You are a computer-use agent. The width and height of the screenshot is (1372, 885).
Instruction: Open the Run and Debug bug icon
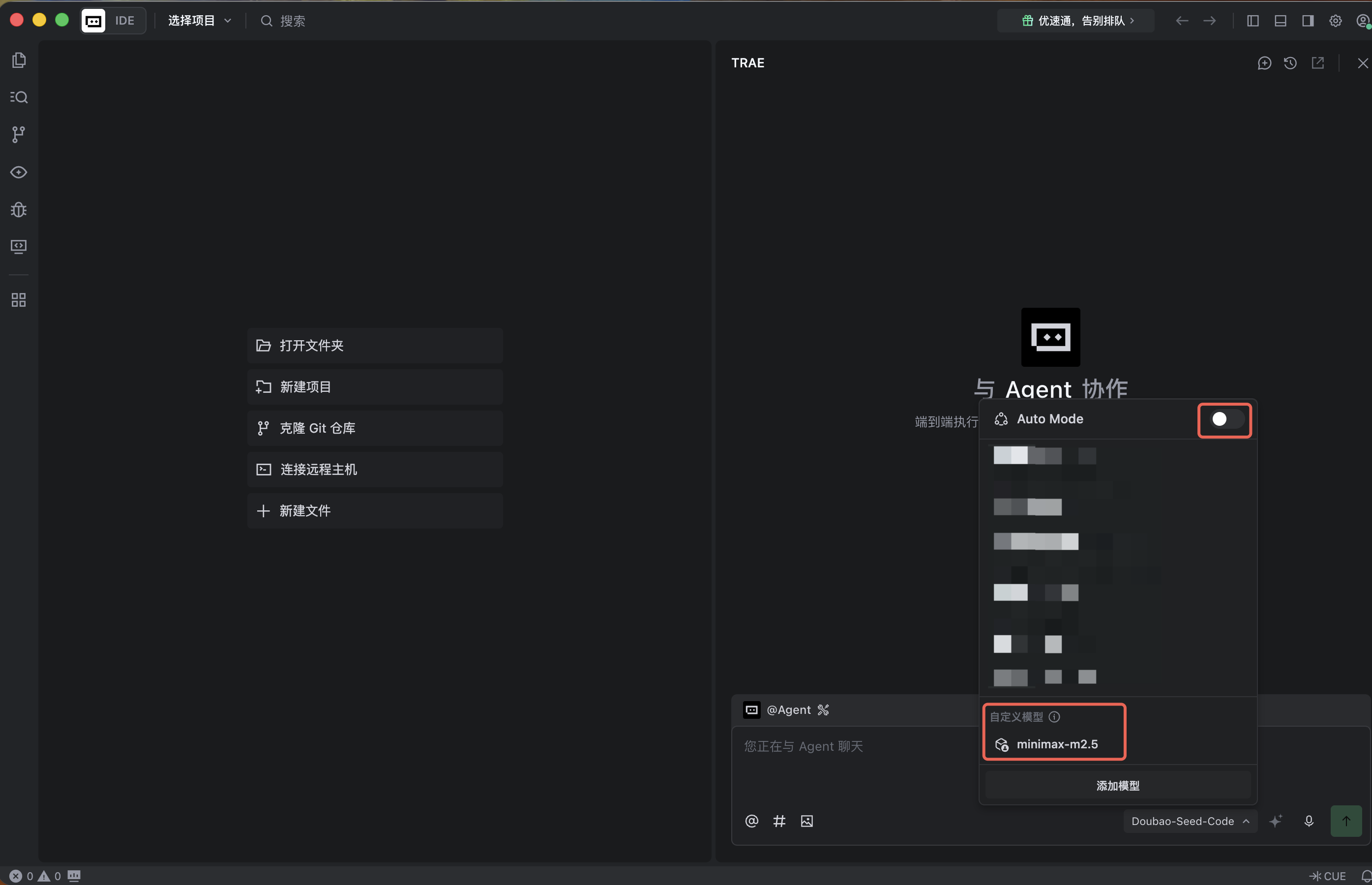(x=19, y=210)
